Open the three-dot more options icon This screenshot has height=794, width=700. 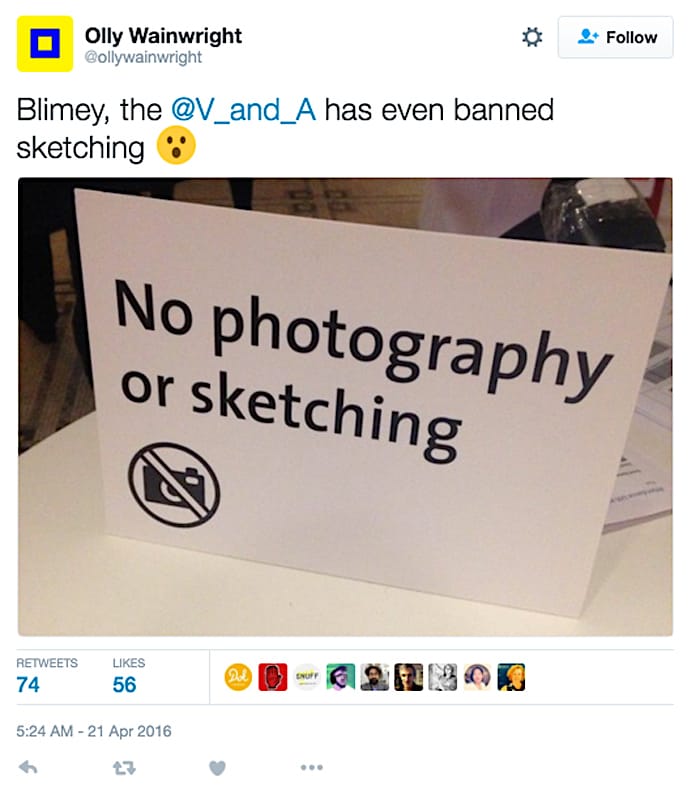pyautogui.click(x=311, y=768)
